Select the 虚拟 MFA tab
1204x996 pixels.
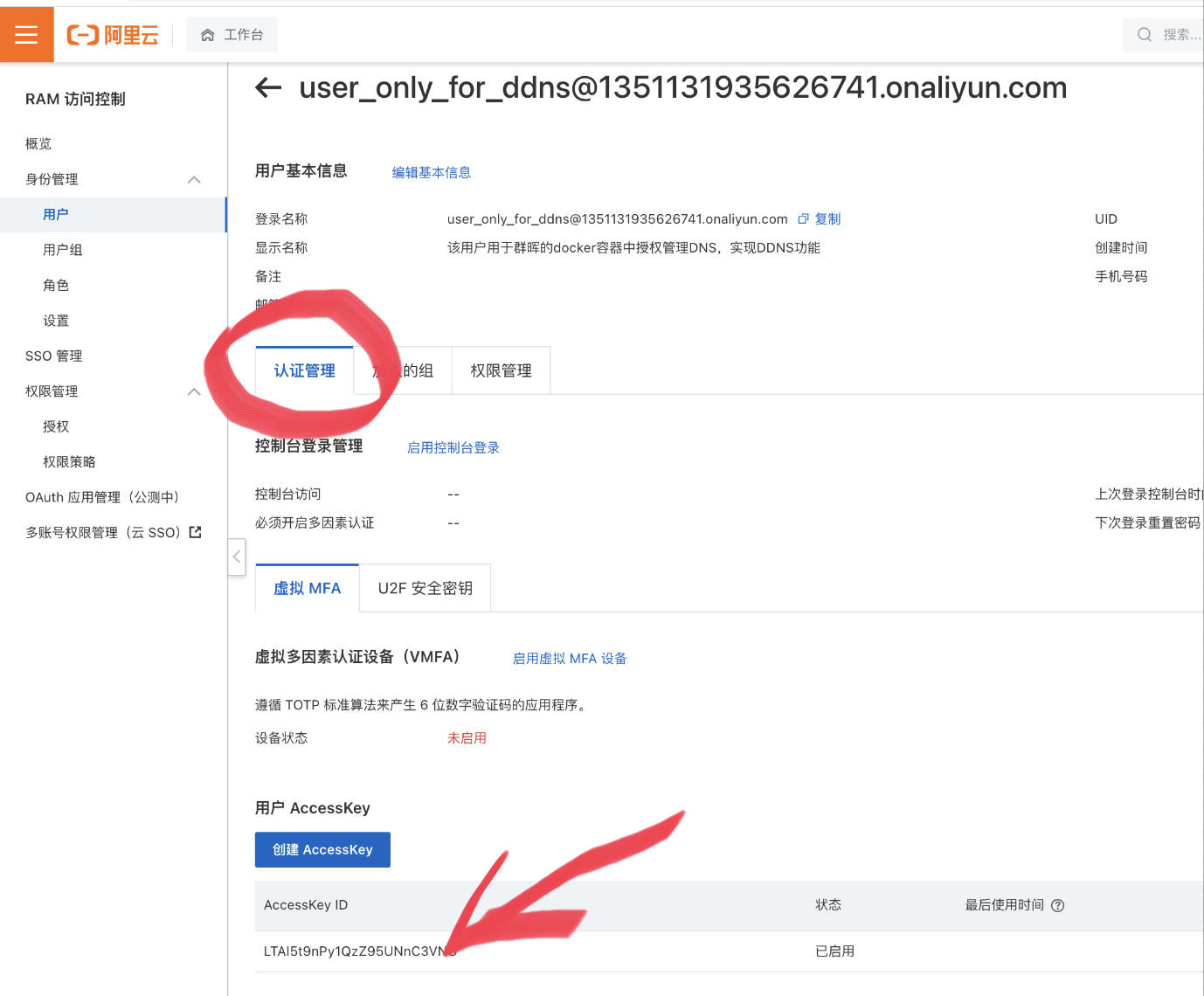(308, 588)
